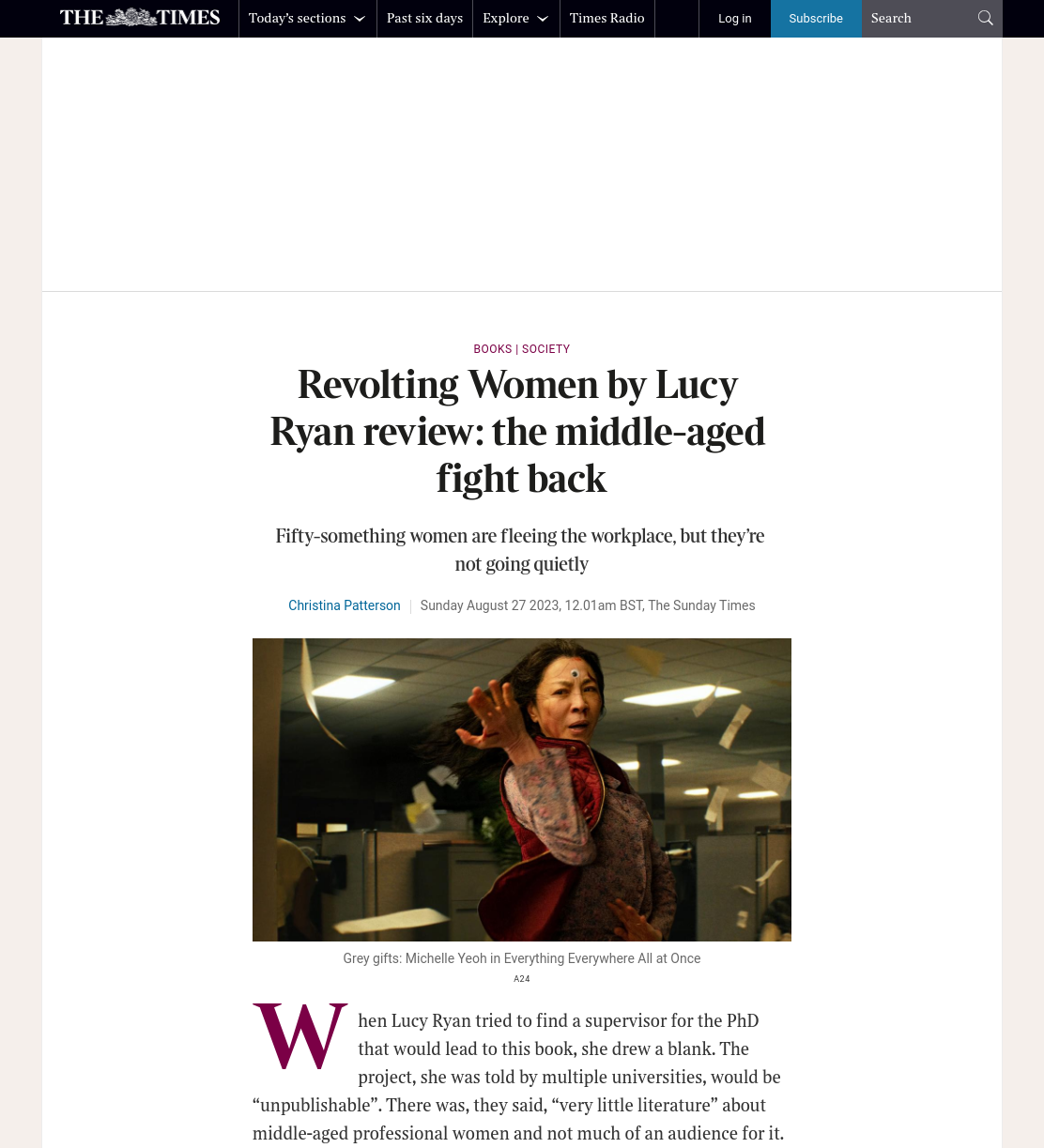Click the Subscribe button
Viewport: 1044px width, 1148px height.
coord(816,18)
